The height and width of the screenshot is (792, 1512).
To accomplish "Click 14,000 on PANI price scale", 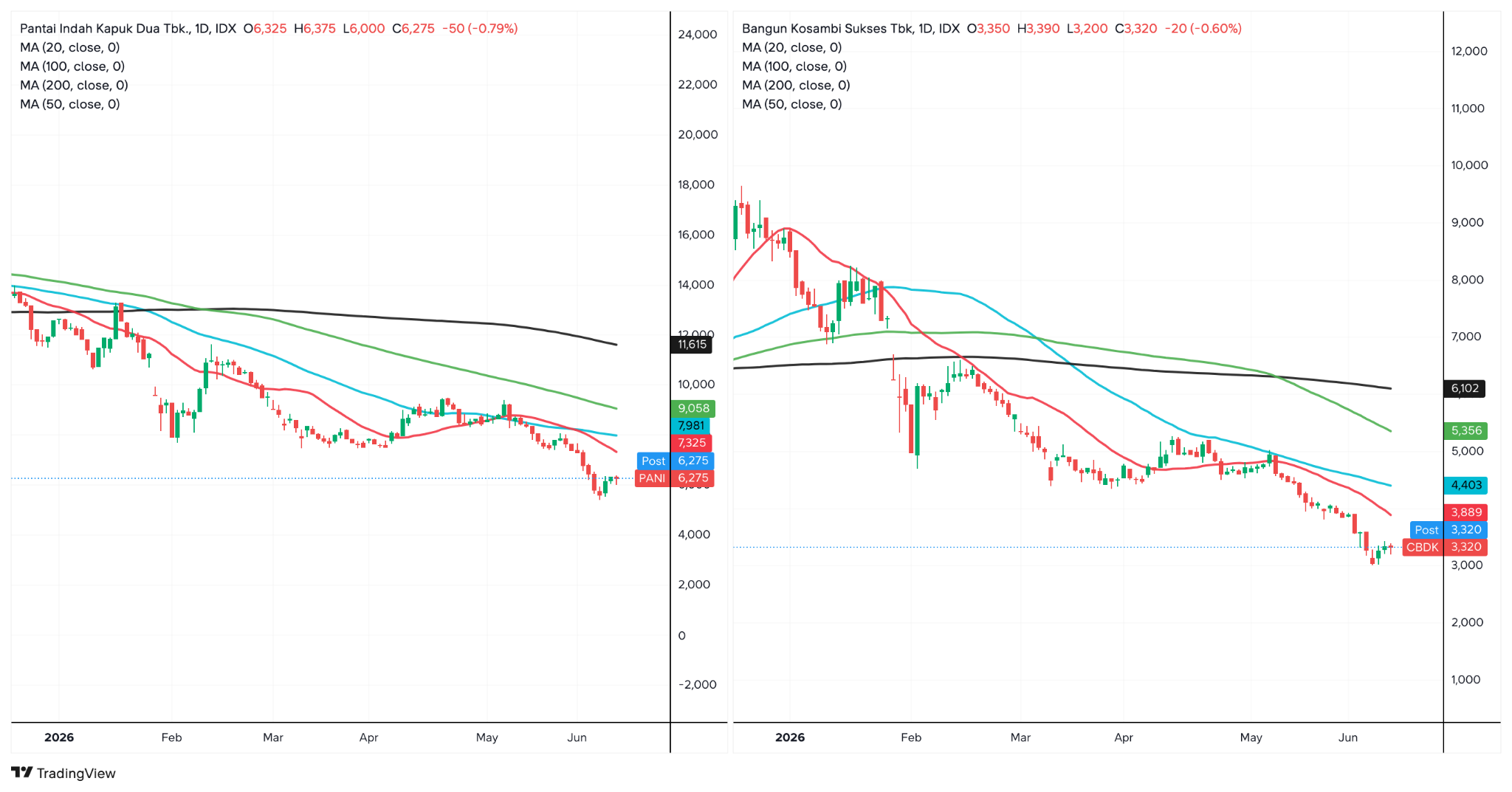I will pyautogui.click(x=696, y=285).
